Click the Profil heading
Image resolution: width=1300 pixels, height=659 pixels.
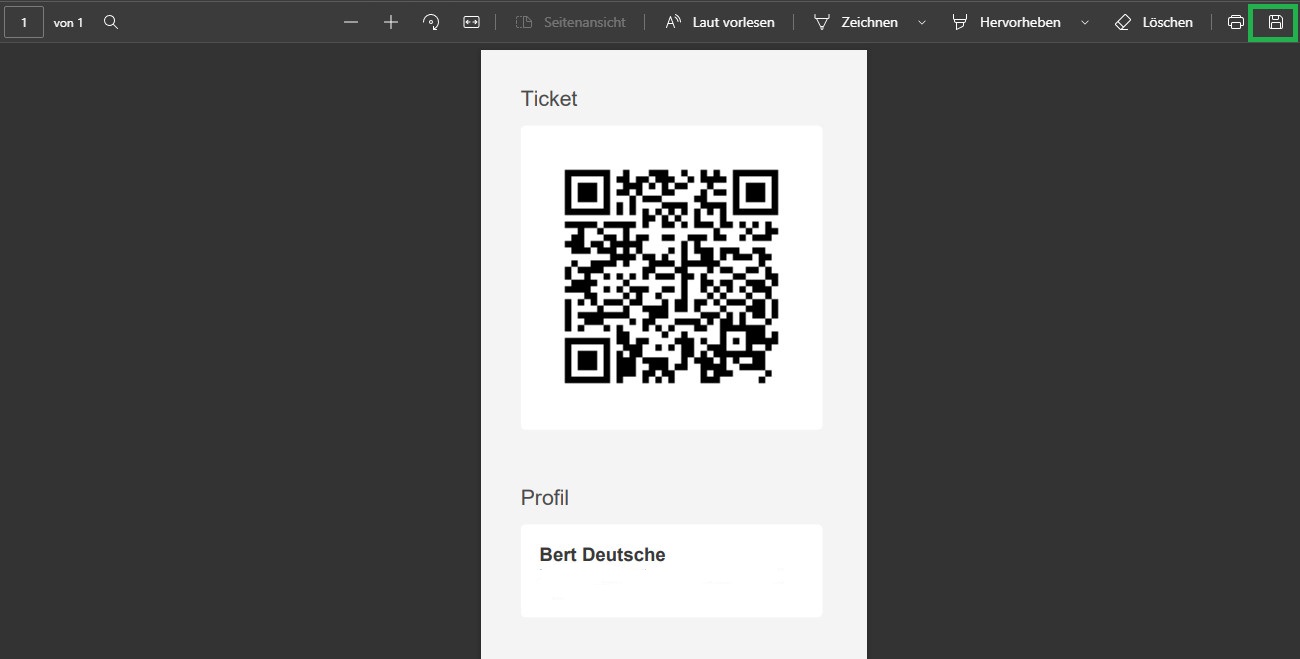(545, 498)
